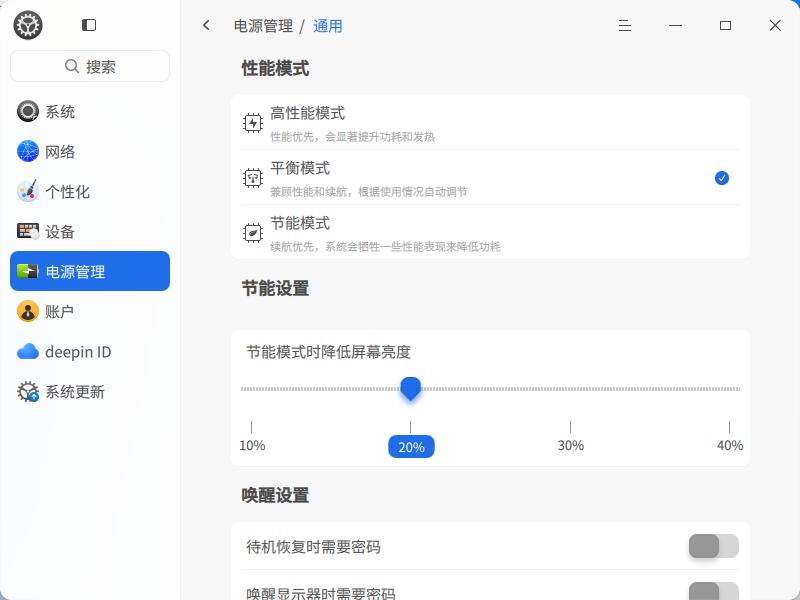Click the 平衡模式 chip icon
The height and width of the screenshot is (600, 800).
click(253, 178)
